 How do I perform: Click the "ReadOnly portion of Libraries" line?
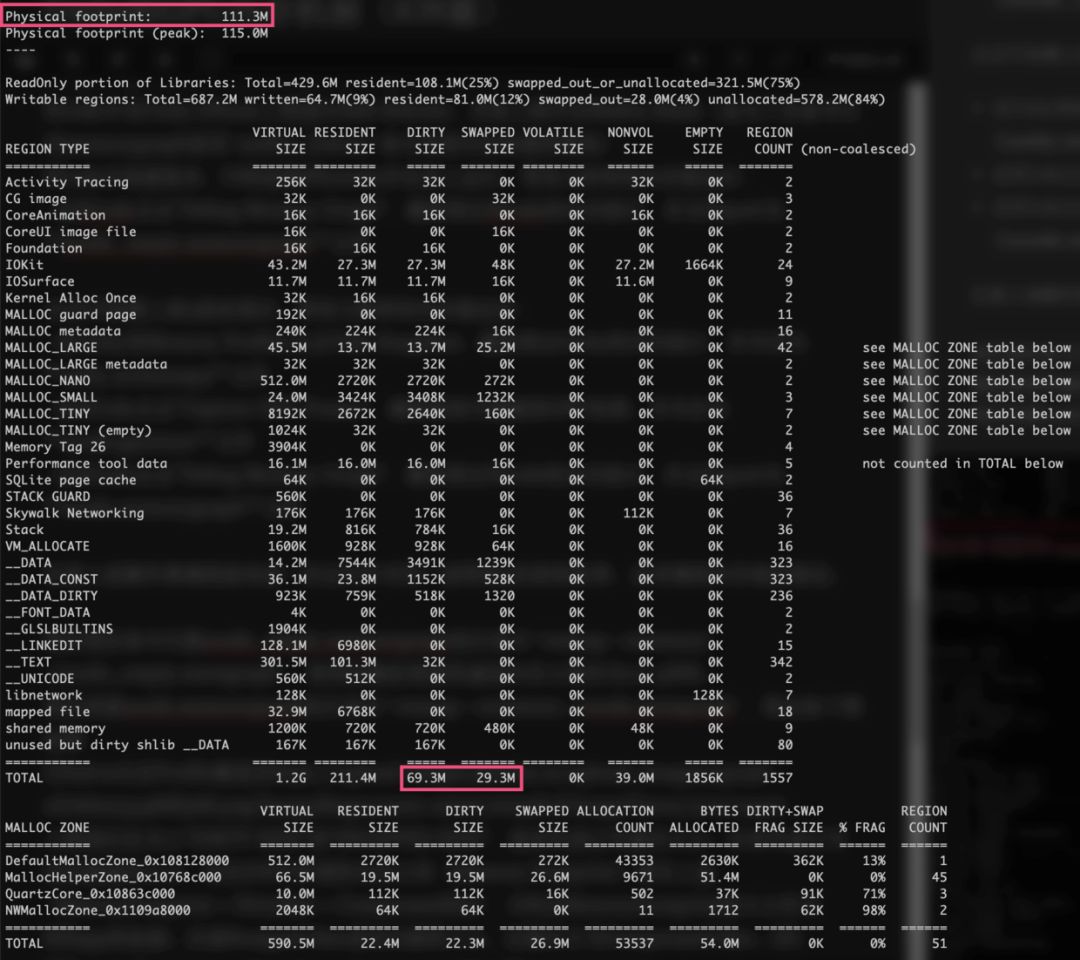(x=403, y=83)
